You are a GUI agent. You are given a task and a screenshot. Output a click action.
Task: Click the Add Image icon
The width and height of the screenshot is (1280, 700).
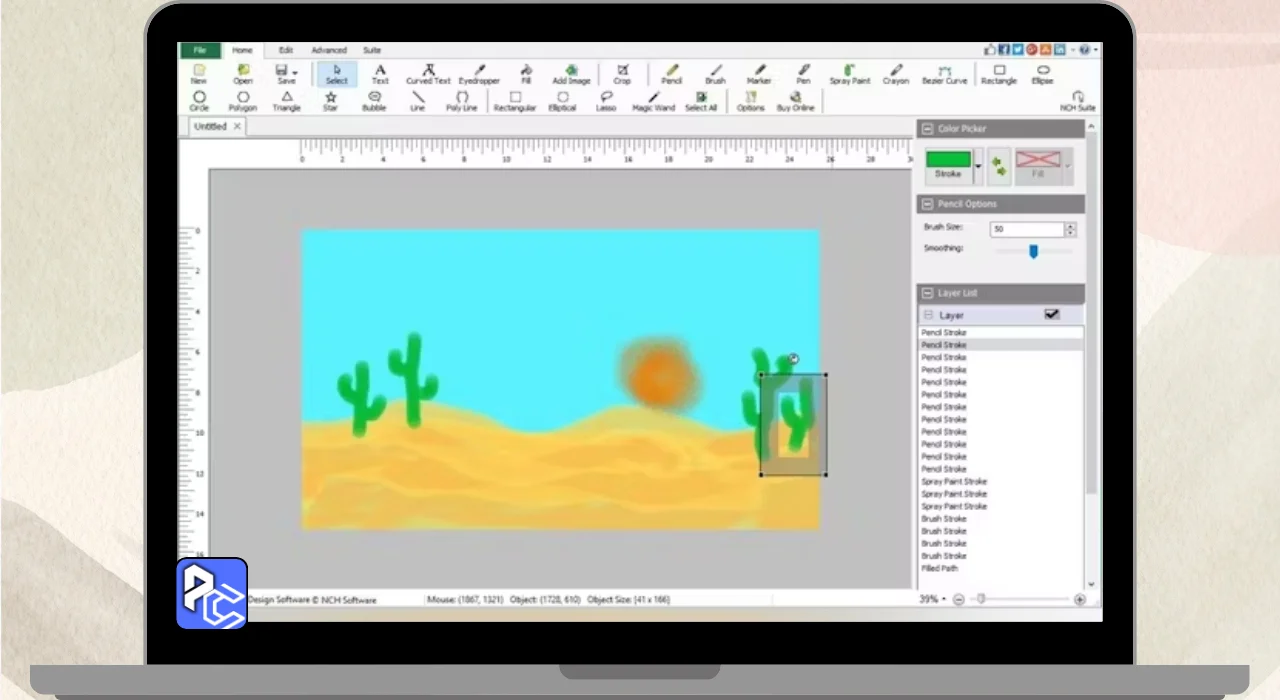[x=571, y=73]
